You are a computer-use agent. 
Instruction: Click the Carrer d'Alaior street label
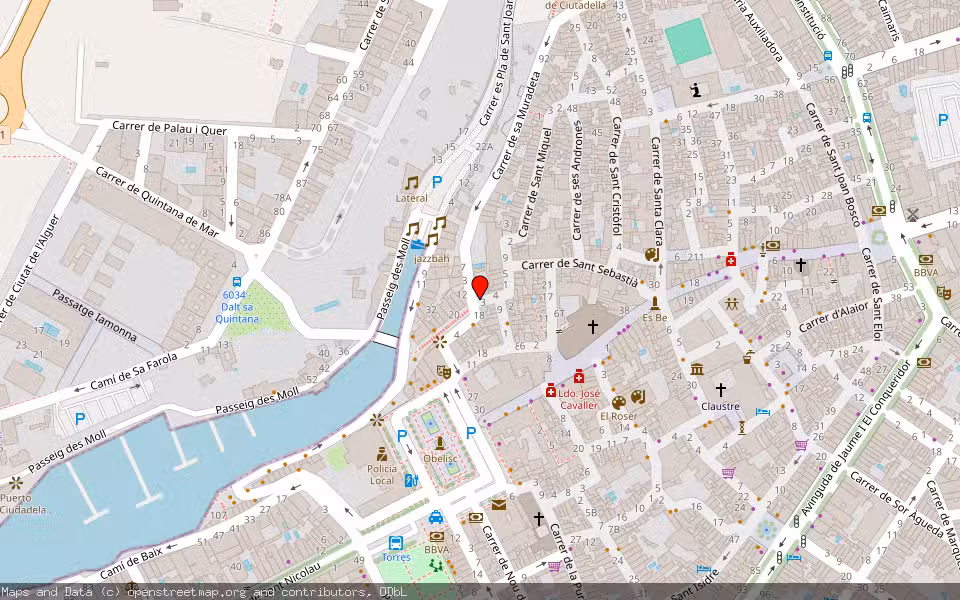834,317
